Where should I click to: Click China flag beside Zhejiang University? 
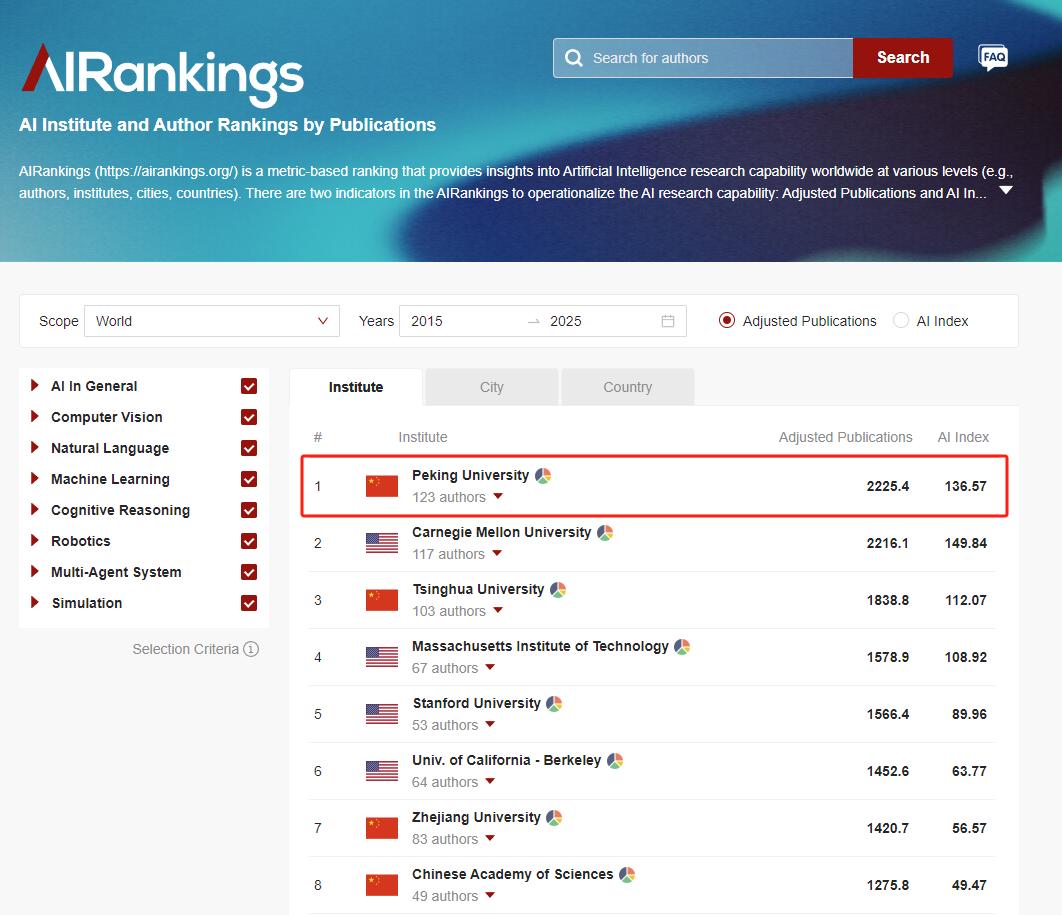point(382,827)
